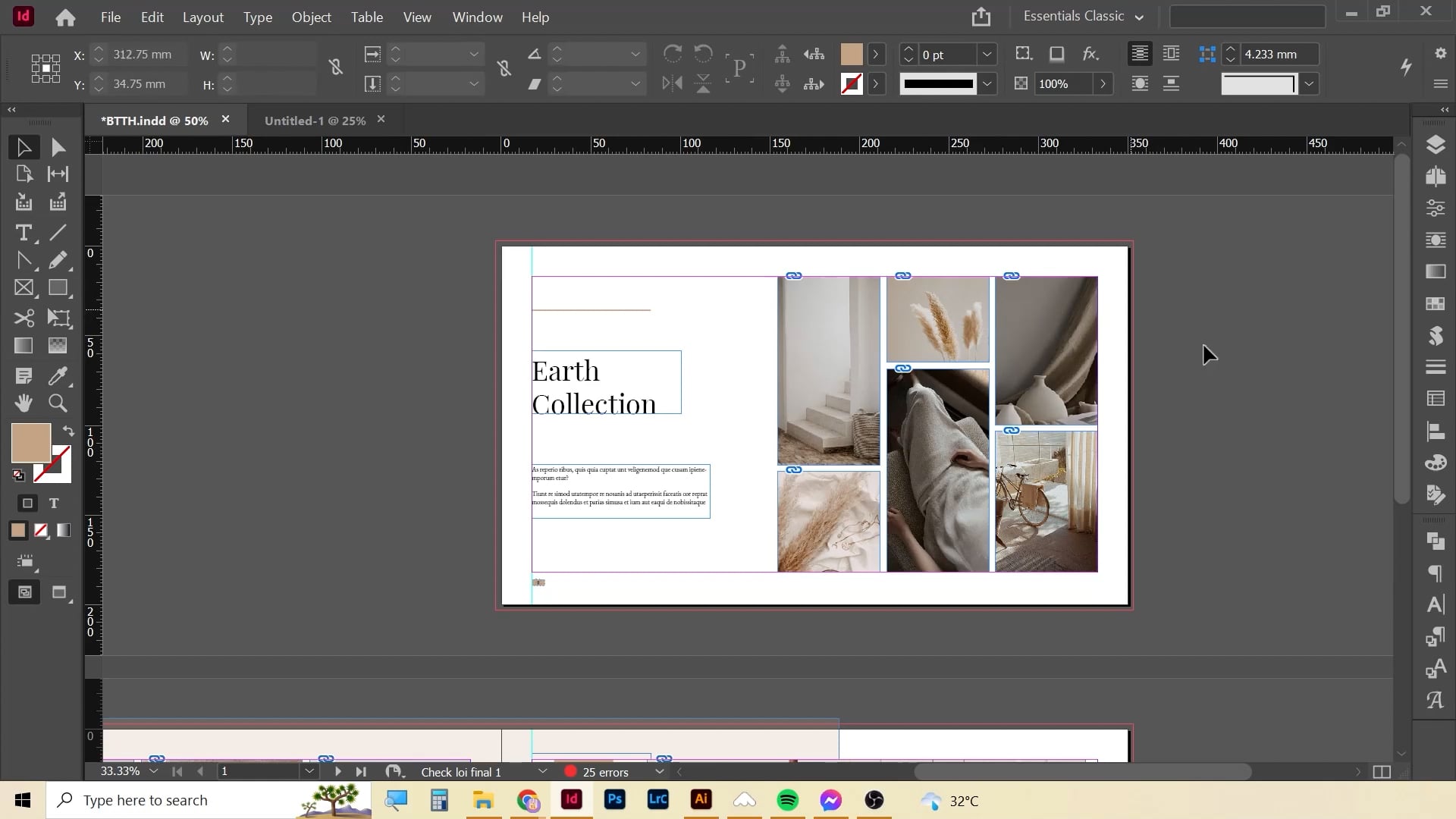This screenshot has width=1456, height=819.
Task: Click the Home icon
Action: point(65,17)
